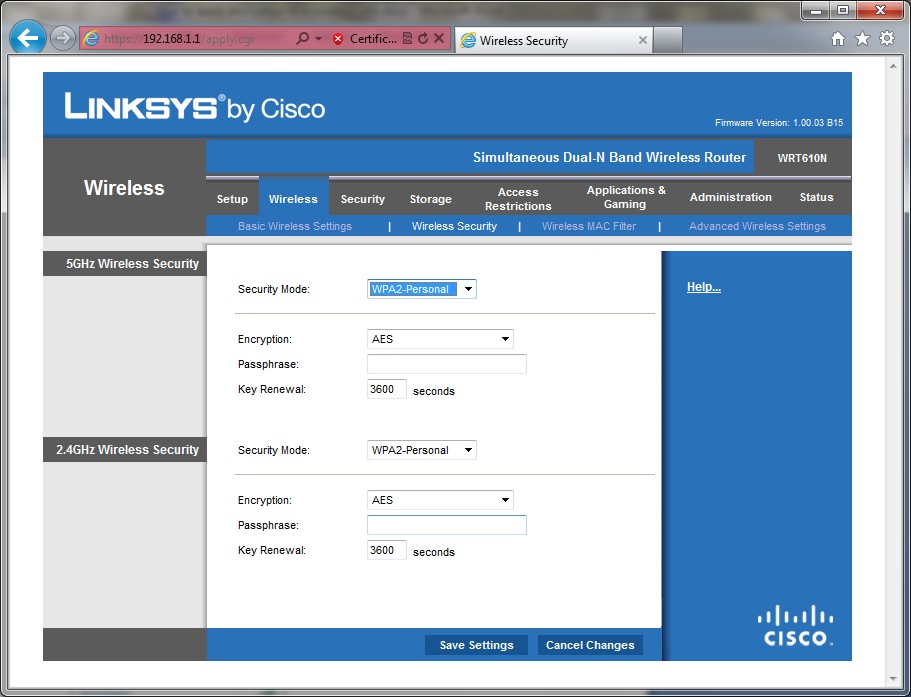Open the 2.4GHz Encryption dropdown
This screenshot has width=911, height=697.
[x=440, y=500]
